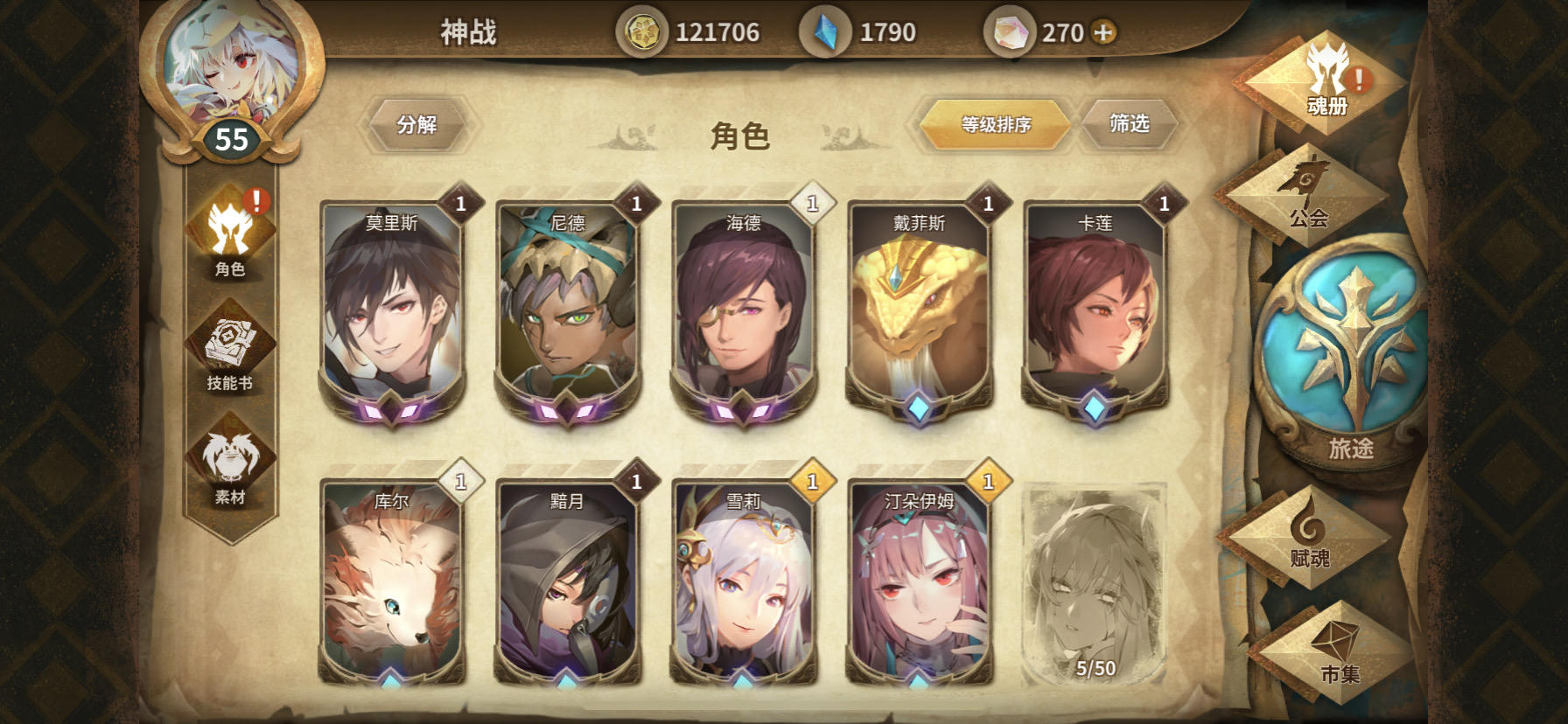
Task: Open the 魂册 soul book icon
Action: (x=1326, y=80)
